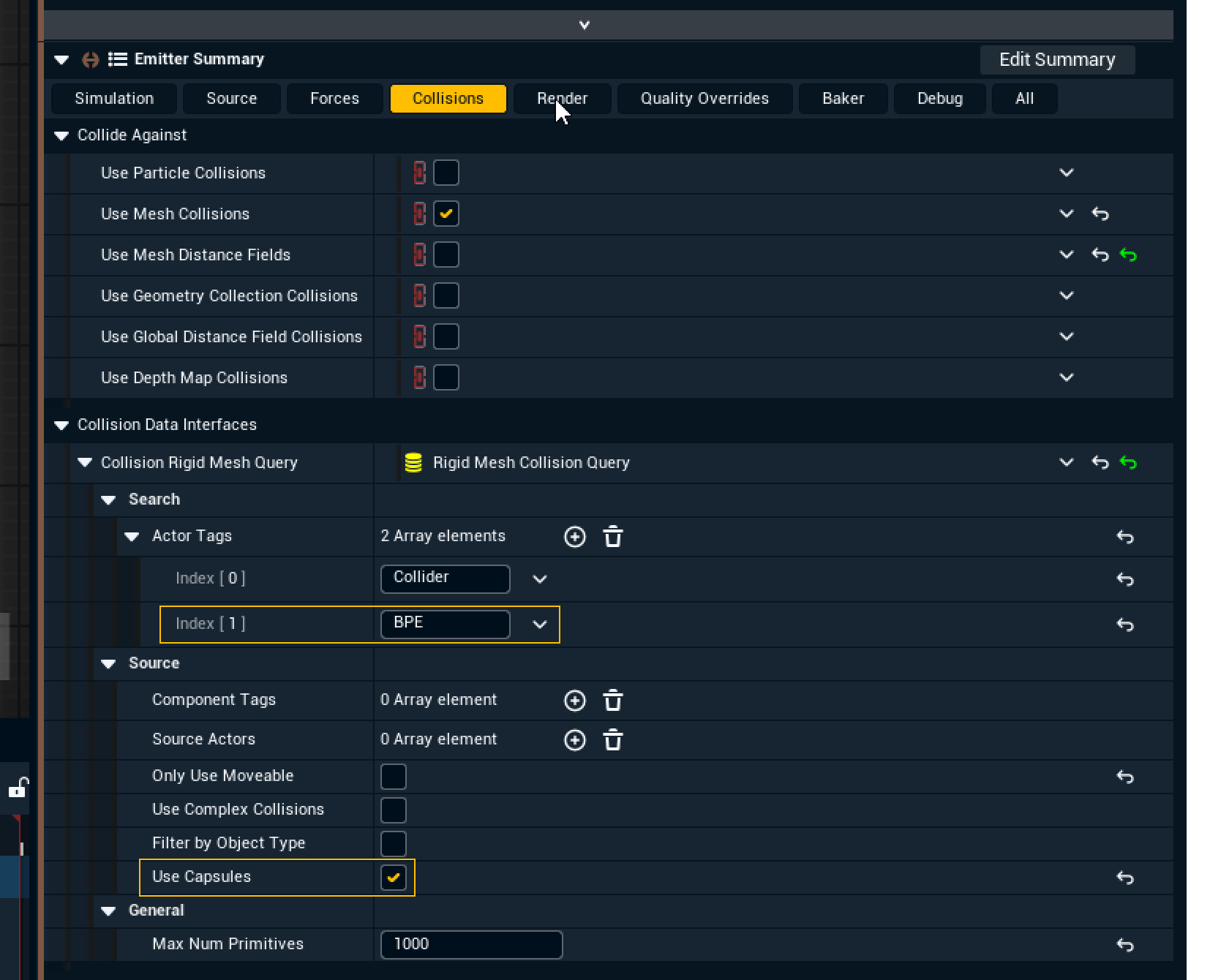Add element to Actor Tags array
The image size is (1210, 980).
pos(575,537)
